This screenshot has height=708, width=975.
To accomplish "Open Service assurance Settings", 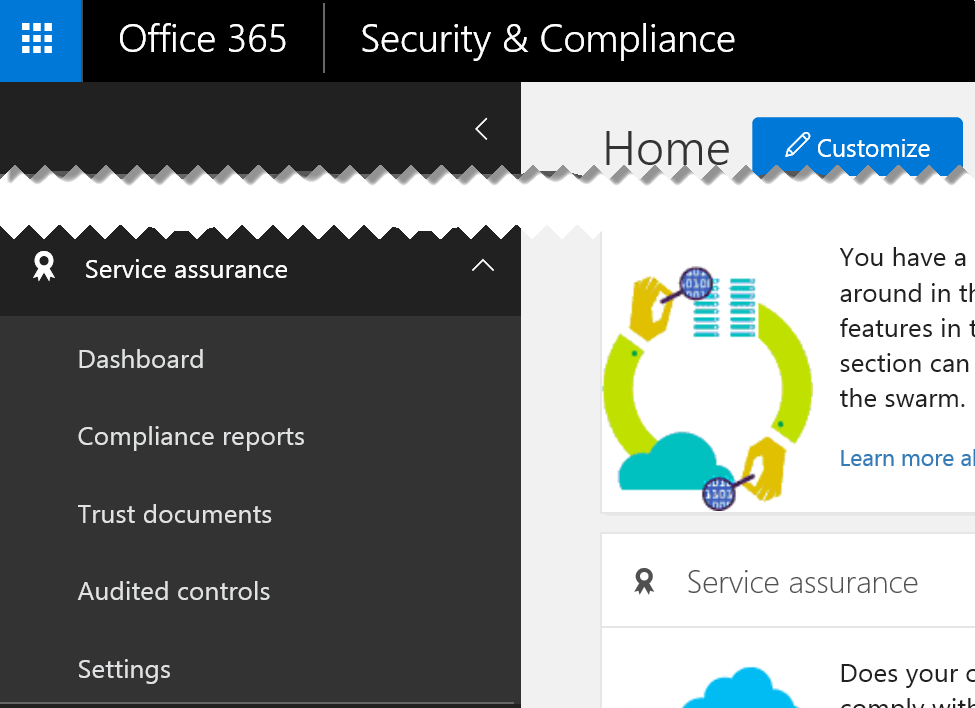I will (x=124, y=670).
